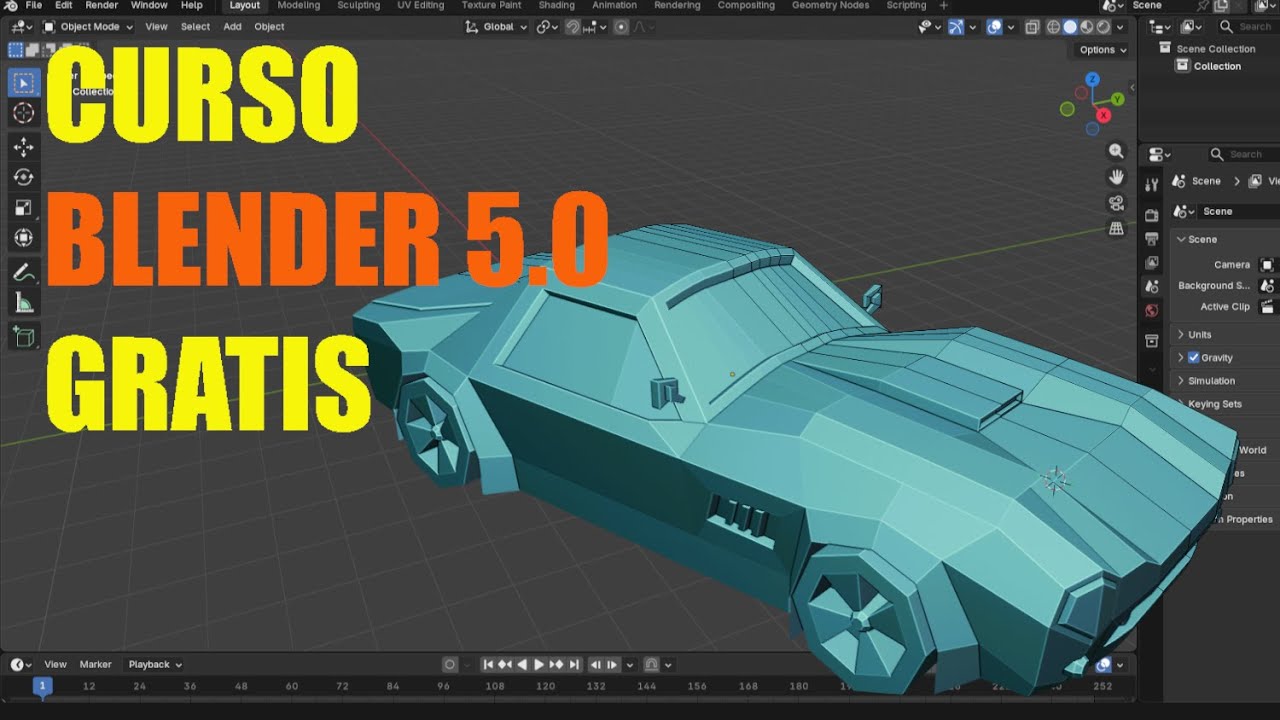Toggle viewport overlays display
The width and height of the screenshot is (1280, 720).
(x=994, y=27)
